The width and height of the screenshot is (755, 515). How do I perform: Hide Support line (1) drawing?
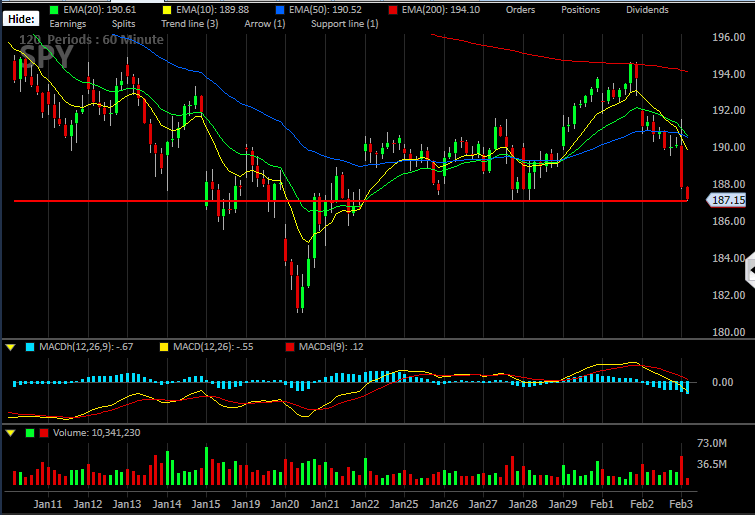(x=345, y=24)
